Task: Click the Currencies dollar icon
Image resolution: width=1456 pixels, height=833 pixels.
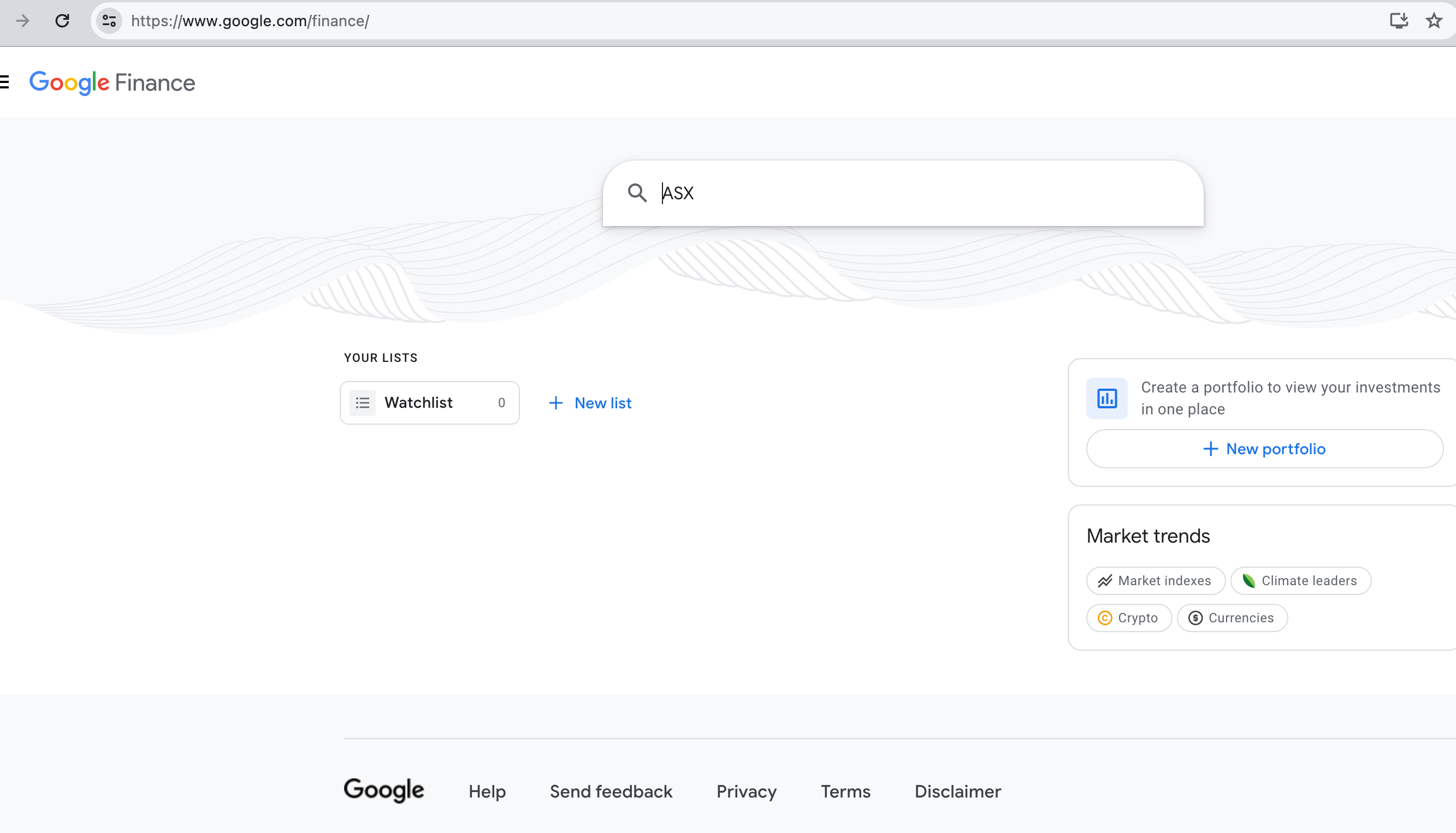Action: coord(1195,618)
